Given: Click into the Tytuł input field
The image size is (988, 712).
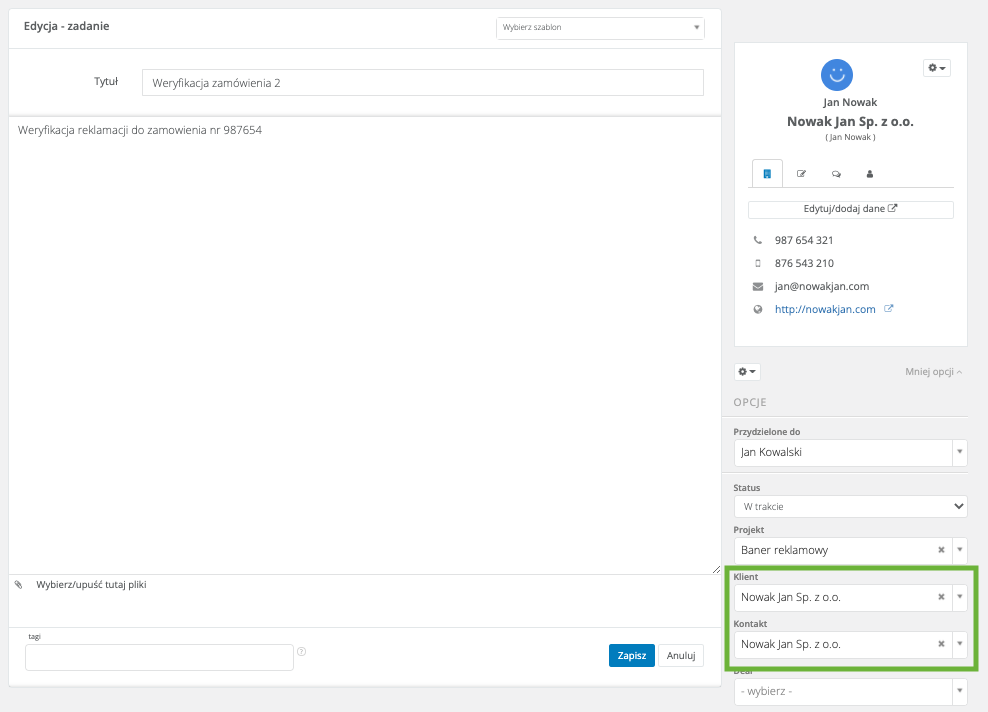Looking at the screenshot, I should 422,83.
